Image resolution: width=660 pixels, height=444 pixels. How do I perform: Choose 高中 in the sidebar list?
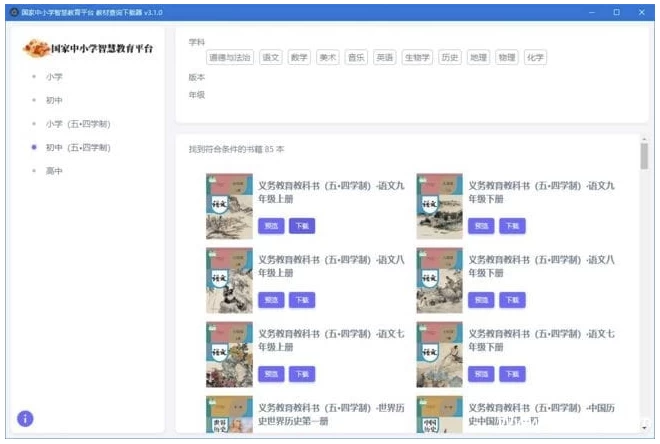[54, 171]
